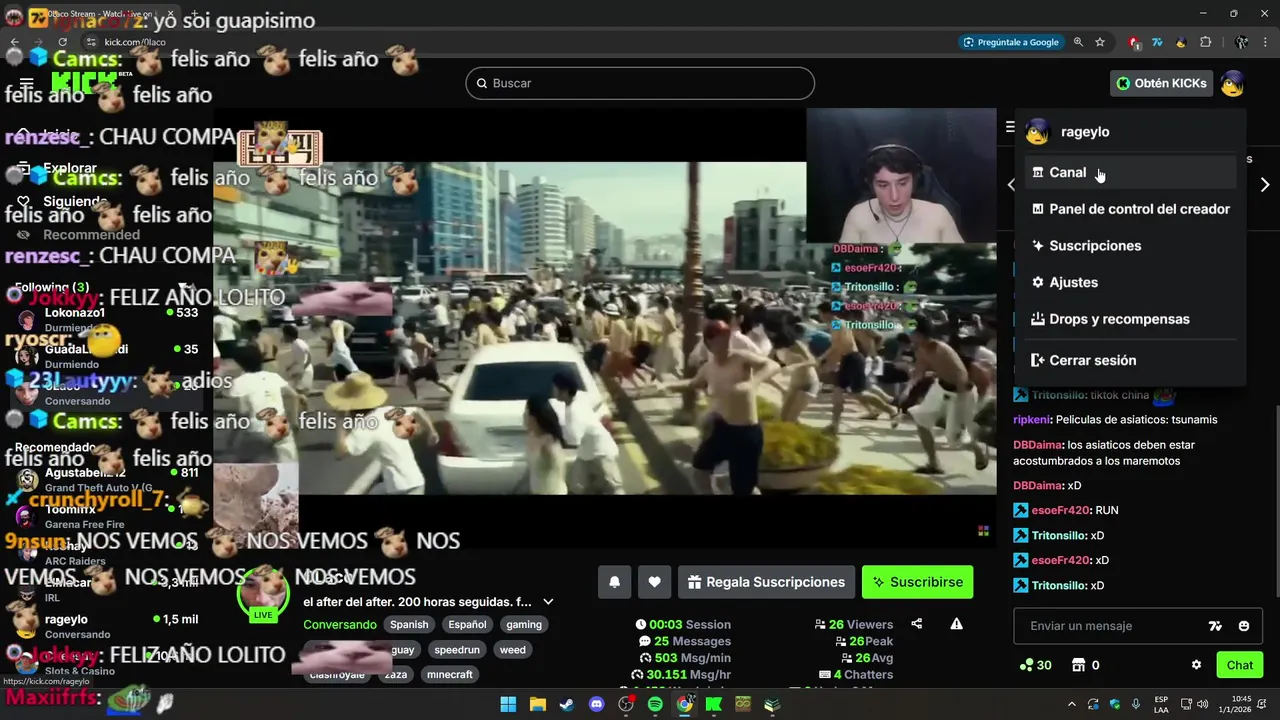Click the share icon beside Viewers
1280x720 pixels.
tap(916, 624)
